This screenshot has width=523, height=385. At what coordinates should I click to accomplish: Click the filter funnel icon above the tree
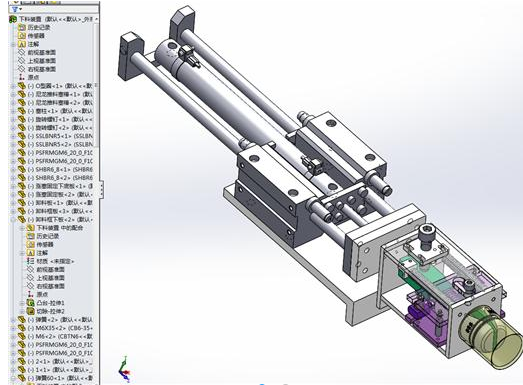point(15,9)
